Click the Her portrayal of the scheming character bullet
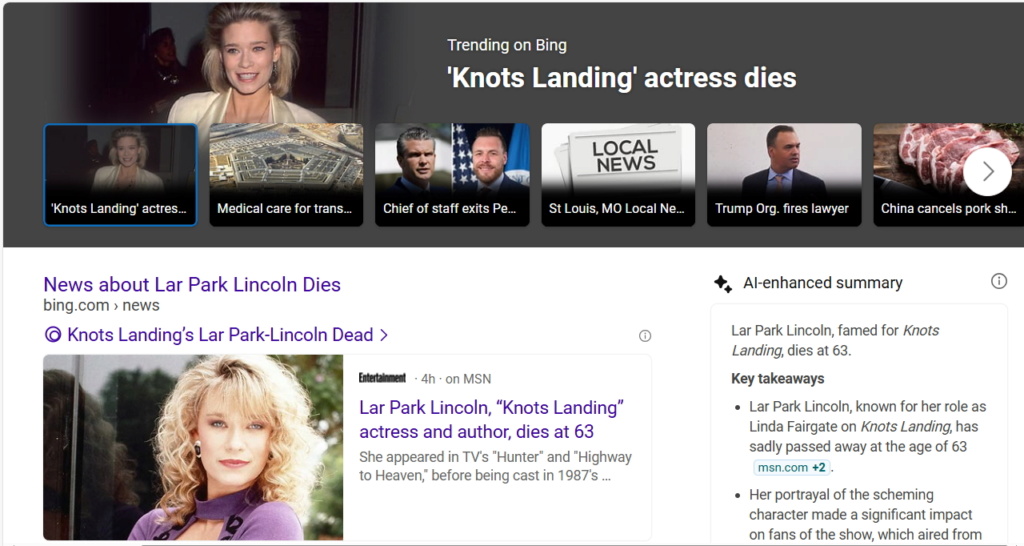Screen dimensions: 1024x546 coord(865,515)
